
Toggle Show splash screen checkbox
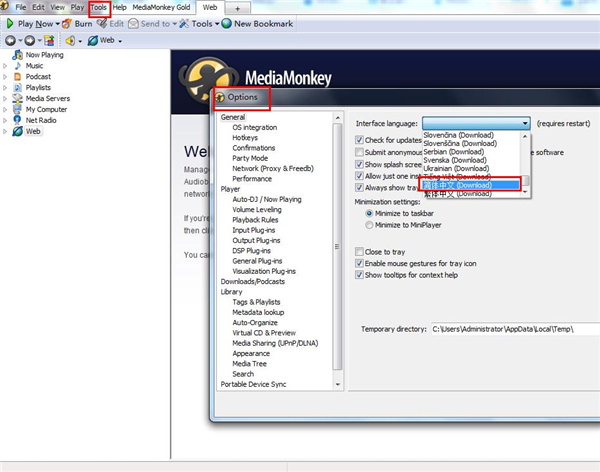pos(359,164)
